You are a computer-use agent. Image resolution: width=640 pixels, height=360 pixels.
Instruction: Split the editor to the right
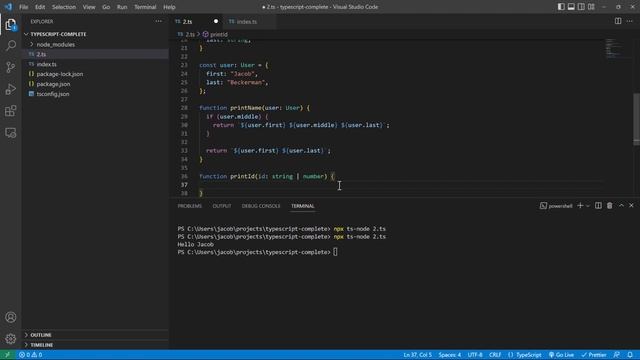click(x=618, y=21)
